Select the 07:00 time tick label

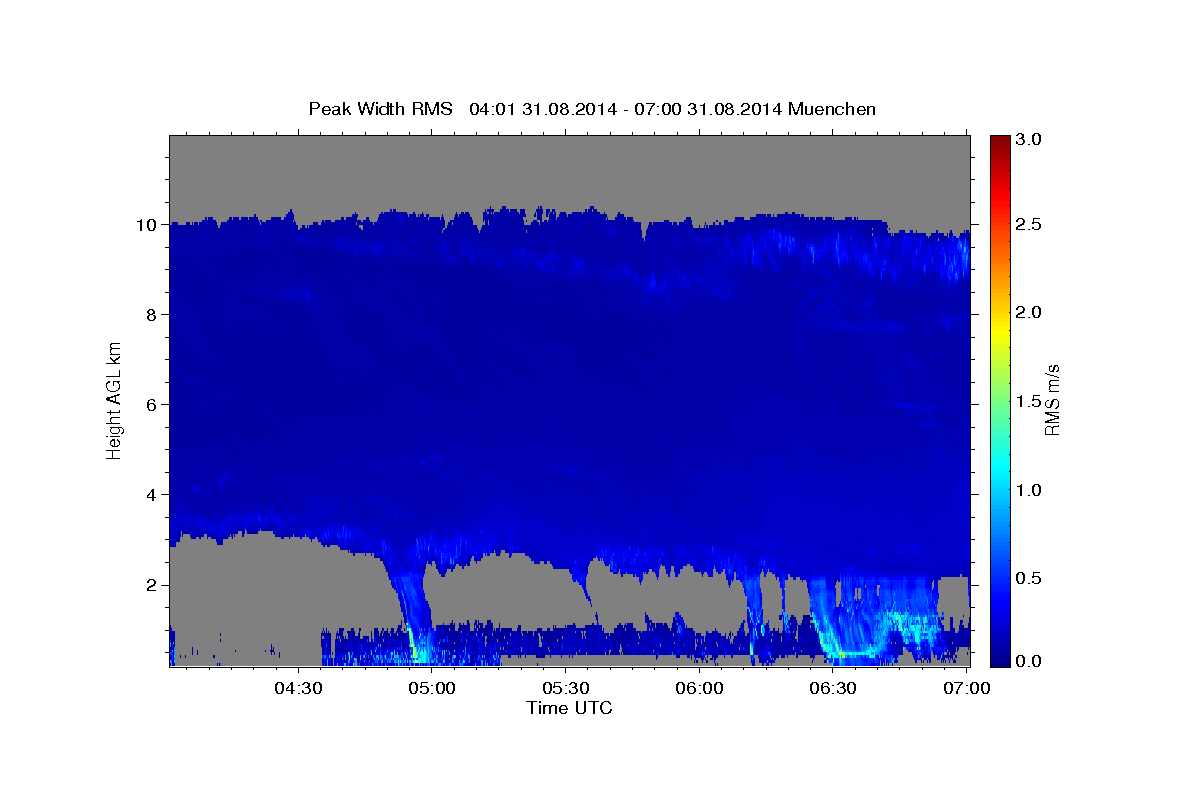[966, 689]
